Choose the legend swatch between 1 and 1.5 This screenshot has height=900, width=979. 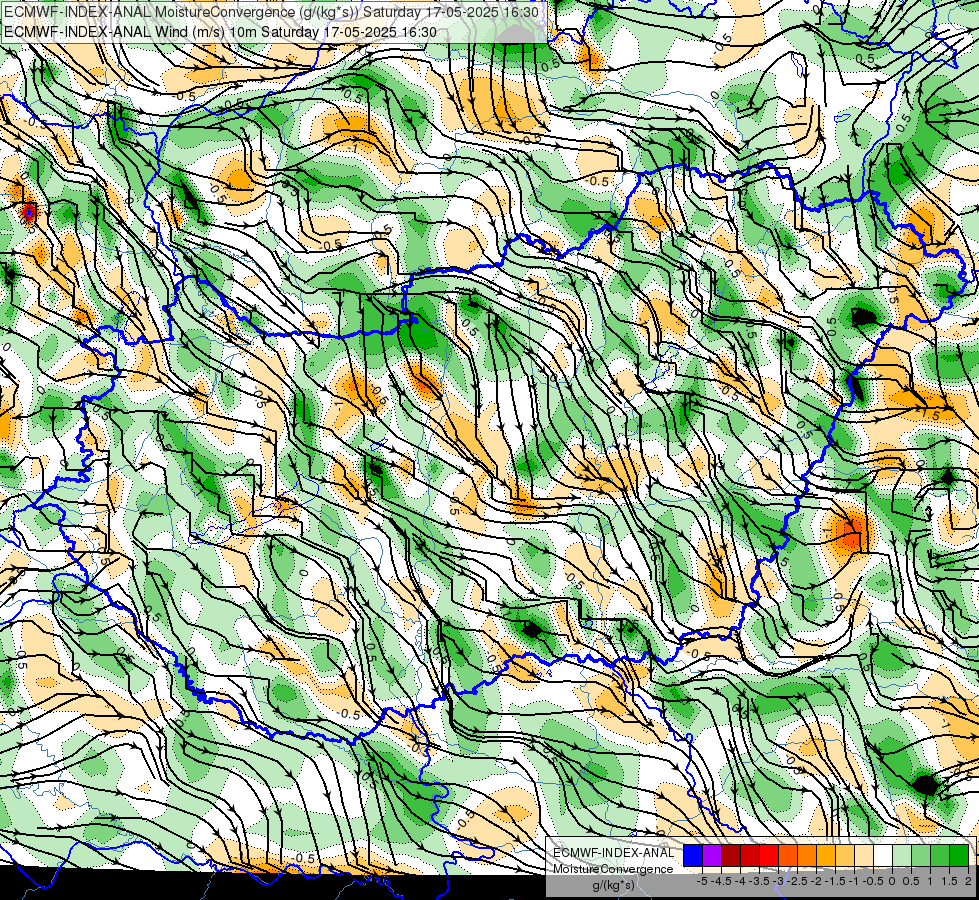pos(940,855)
